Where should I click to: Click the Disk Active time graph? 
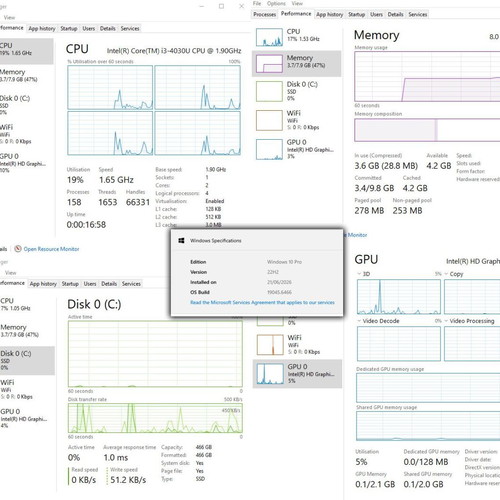tap(155, 354)
